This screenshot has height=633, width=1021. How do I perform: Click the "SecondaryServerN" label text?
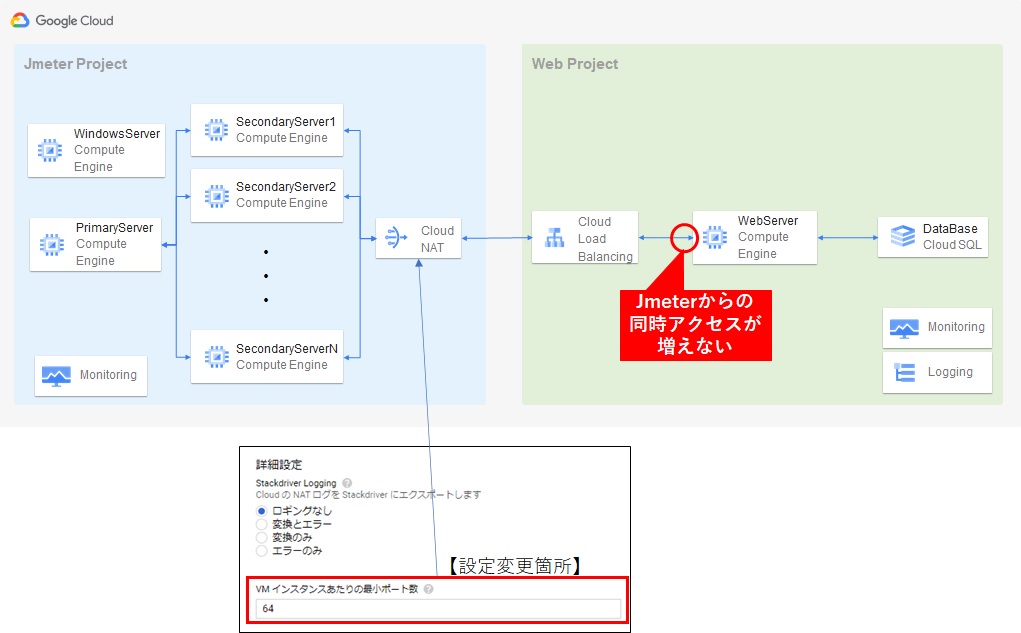pyautogui.click(x=287, y=348)
